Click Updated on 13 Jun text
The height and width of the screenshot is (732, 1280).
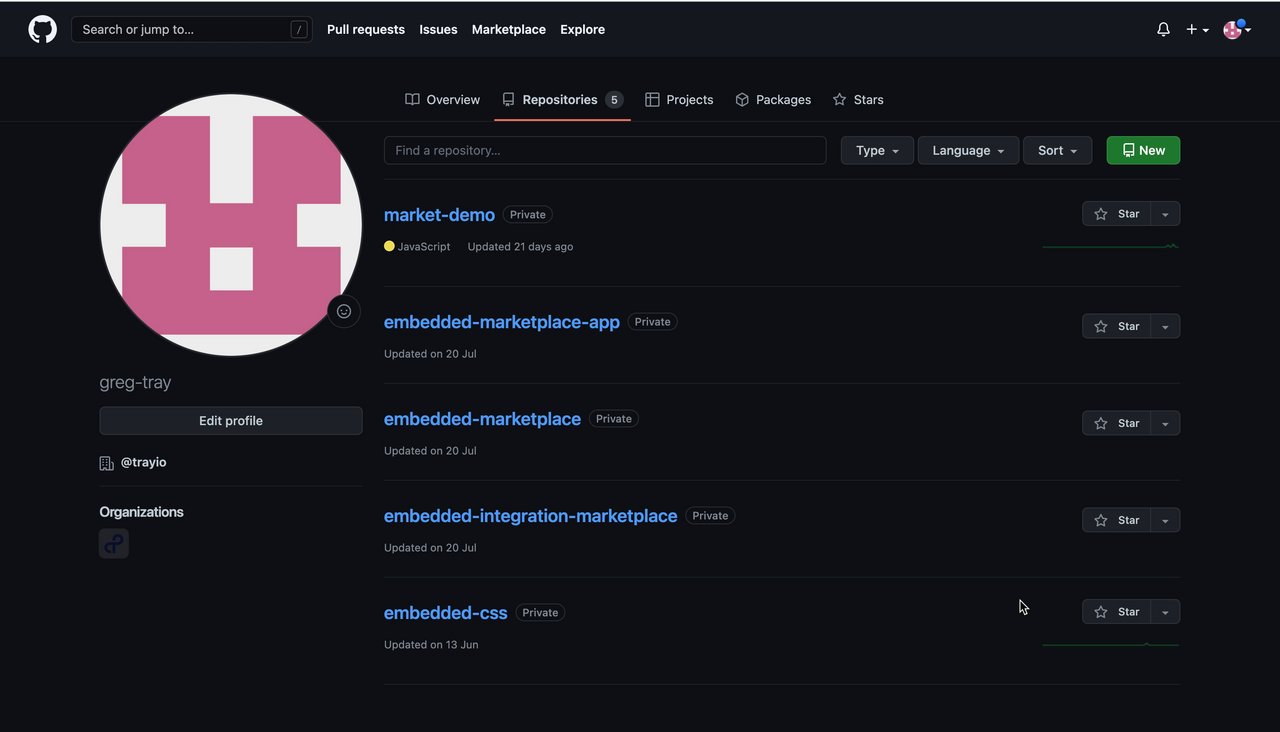431,645
